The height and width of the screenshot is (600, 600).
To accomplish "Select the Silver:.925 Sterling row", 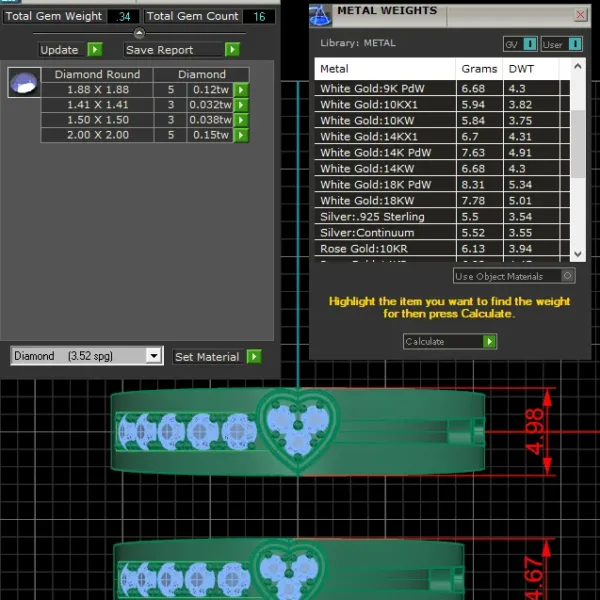I will point(442,217).
